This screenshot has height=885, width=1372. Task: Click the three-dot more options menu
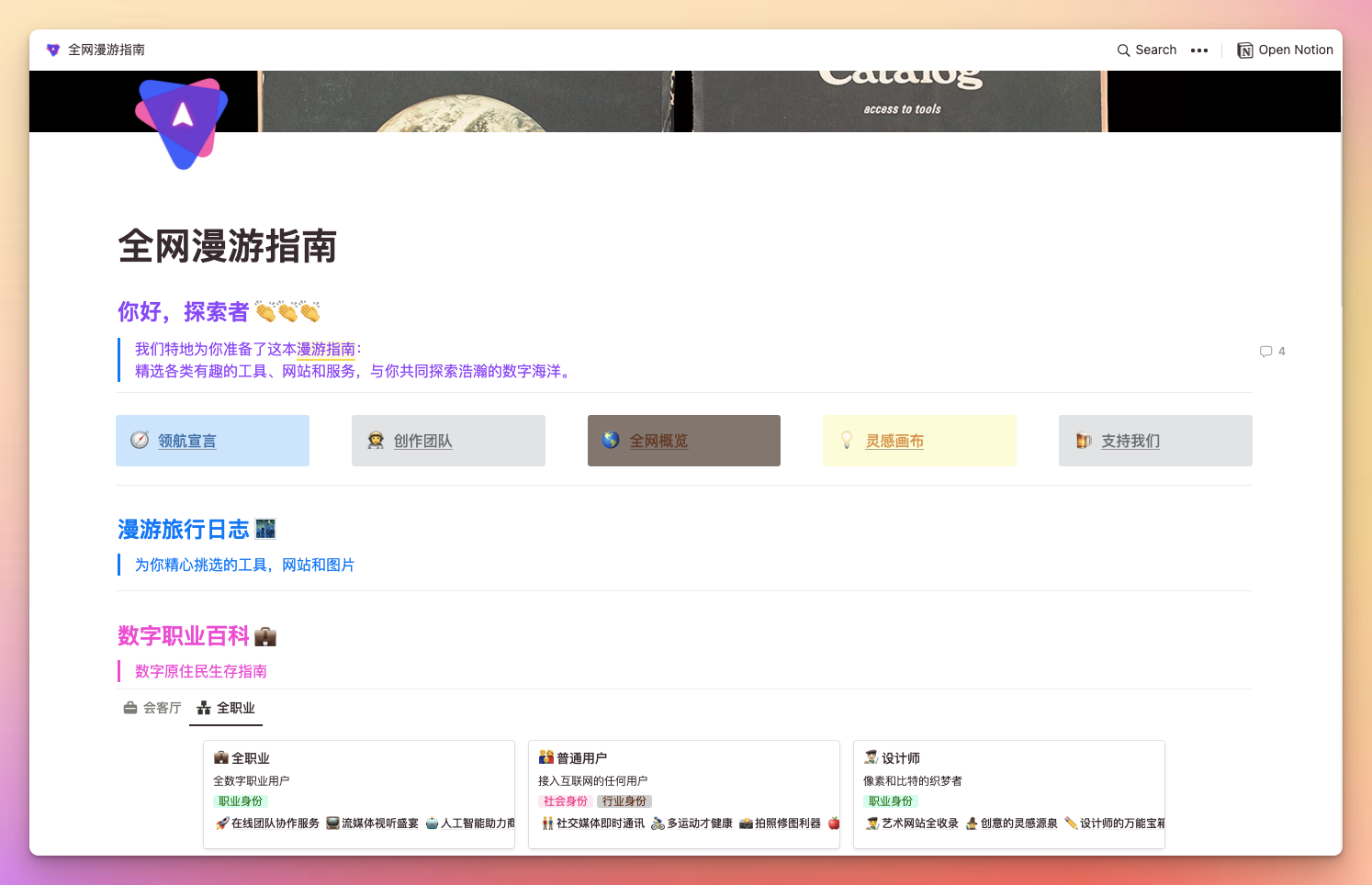pyautogui.click(x=1199, y=50)
